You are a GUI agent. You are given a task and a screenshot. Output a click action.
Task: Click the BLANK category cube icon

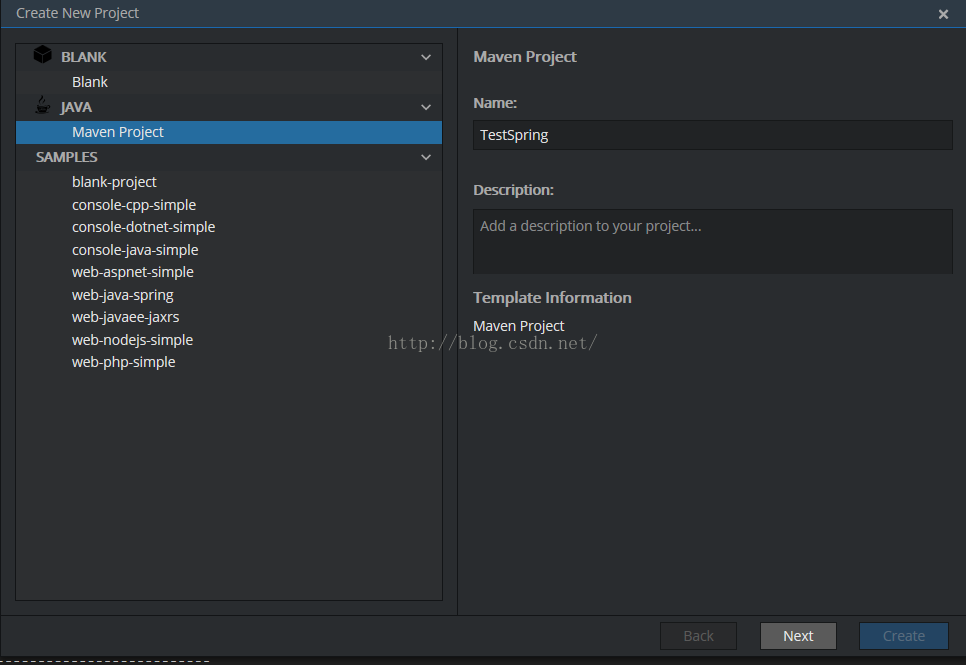pos(43,55)
